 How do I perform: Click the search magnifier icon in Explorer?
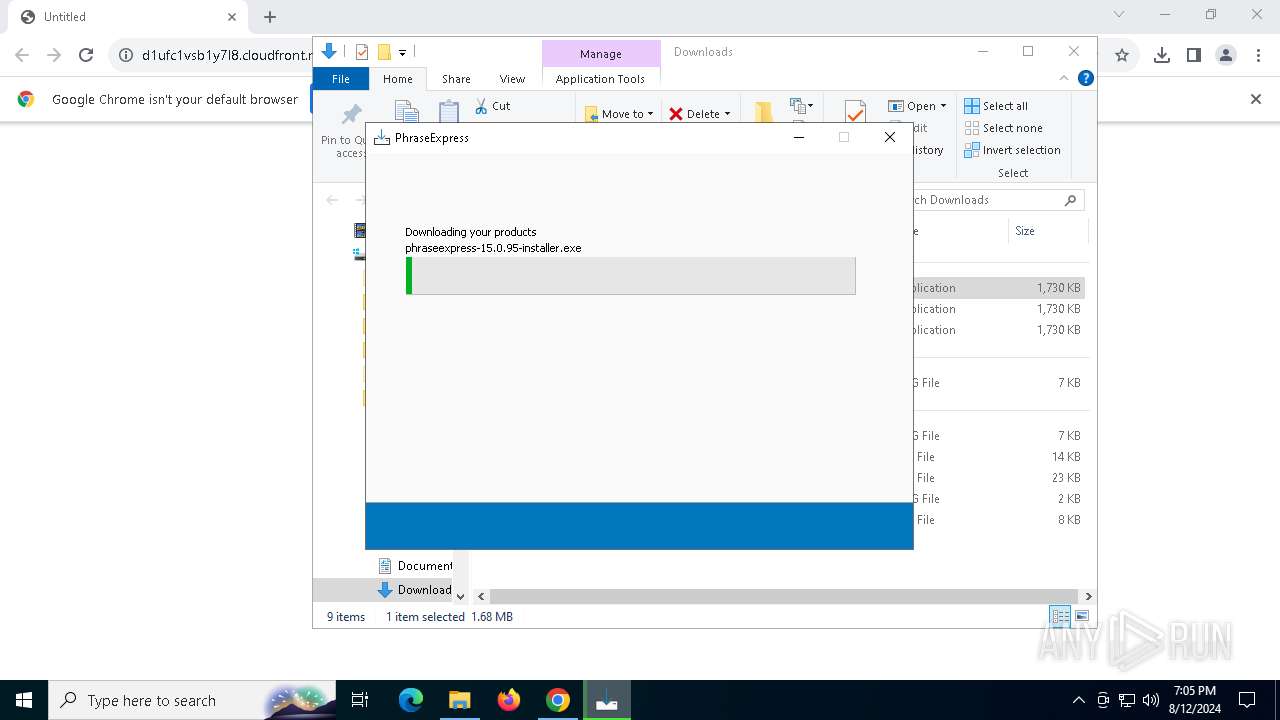pyautogui.click(x=1070, y=200)
